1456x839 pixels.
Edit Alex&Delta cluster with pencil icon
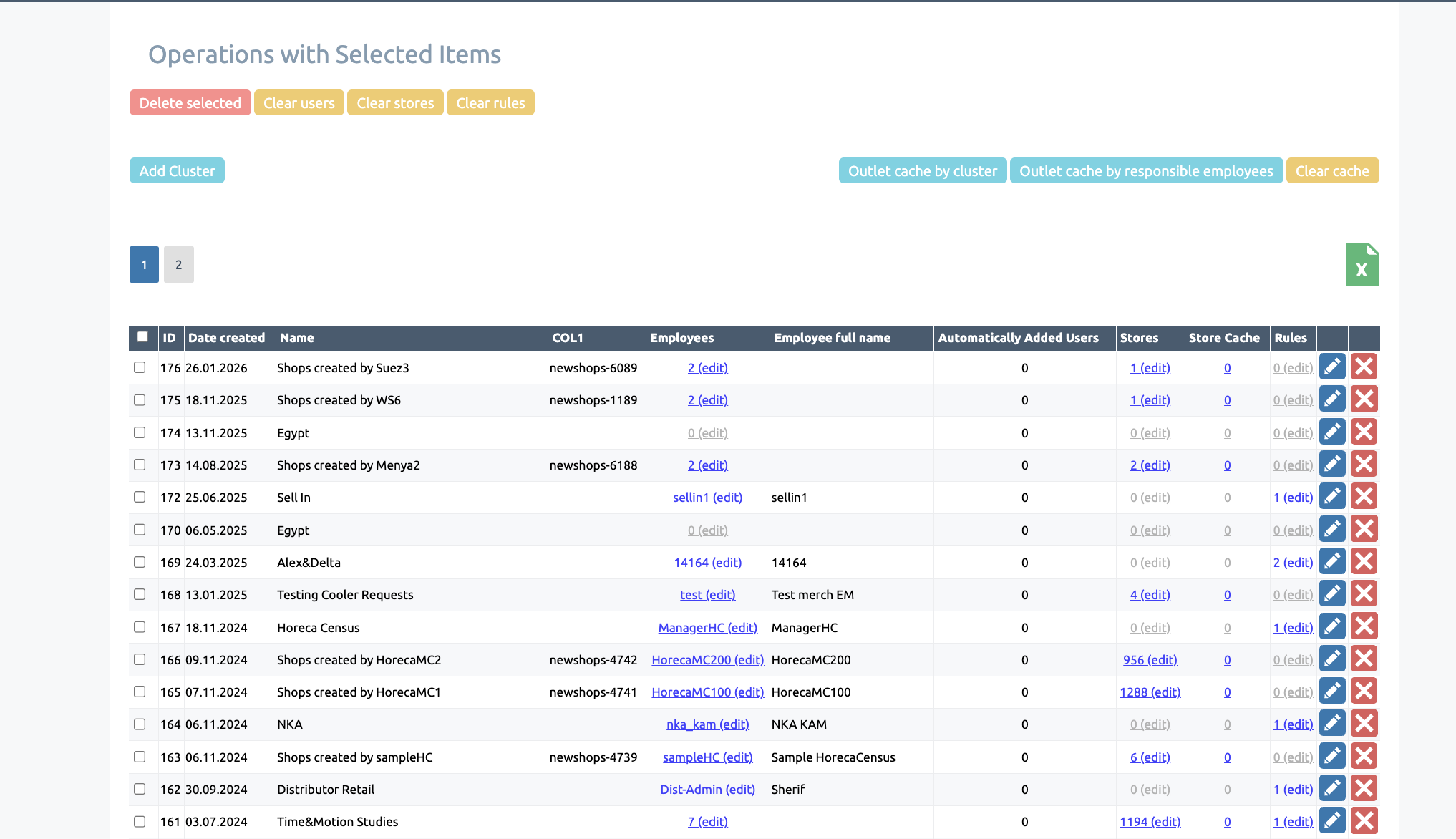[1332, 562]
